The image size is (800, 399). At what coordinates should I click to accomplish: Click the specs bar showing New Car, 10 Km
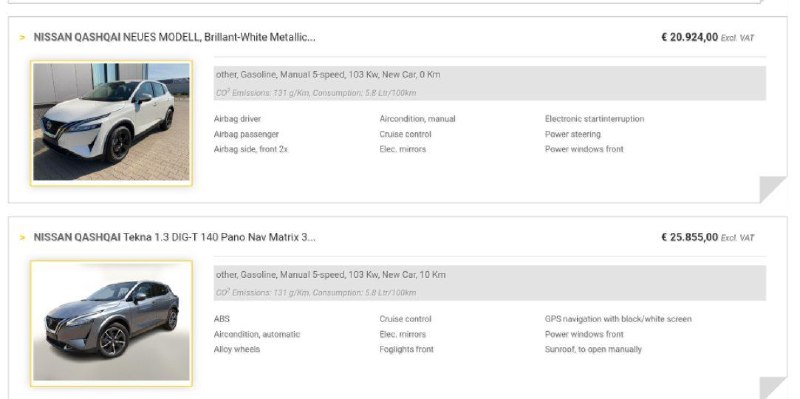[x=490, y=283]
